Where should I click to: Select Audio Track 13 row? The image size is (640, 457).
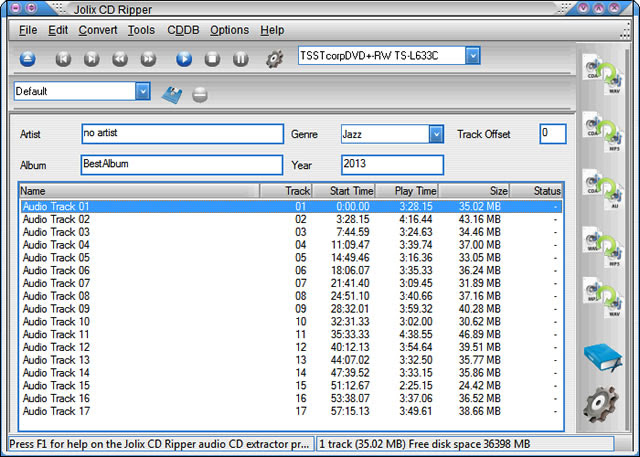click(x=291, y=360)
